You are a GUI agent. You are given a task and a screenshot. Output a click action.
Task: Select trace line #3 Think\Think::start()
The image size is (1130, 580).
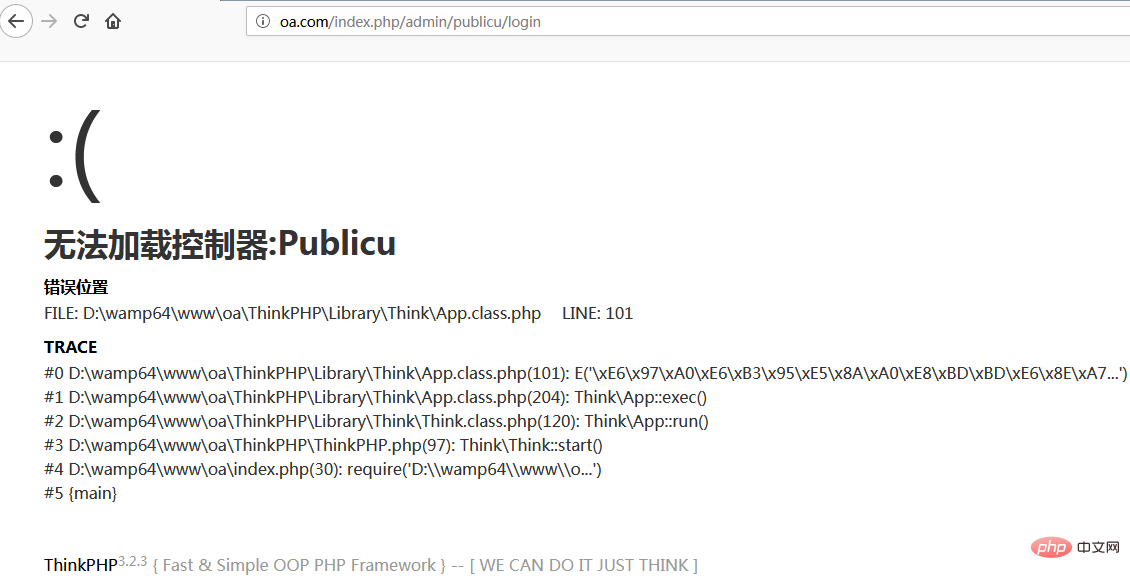click(324, 445)
